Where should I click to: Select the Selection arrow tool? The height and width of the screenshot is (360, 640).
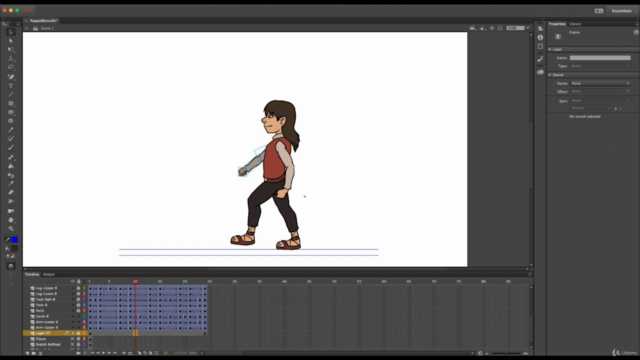tap(11, 32)
